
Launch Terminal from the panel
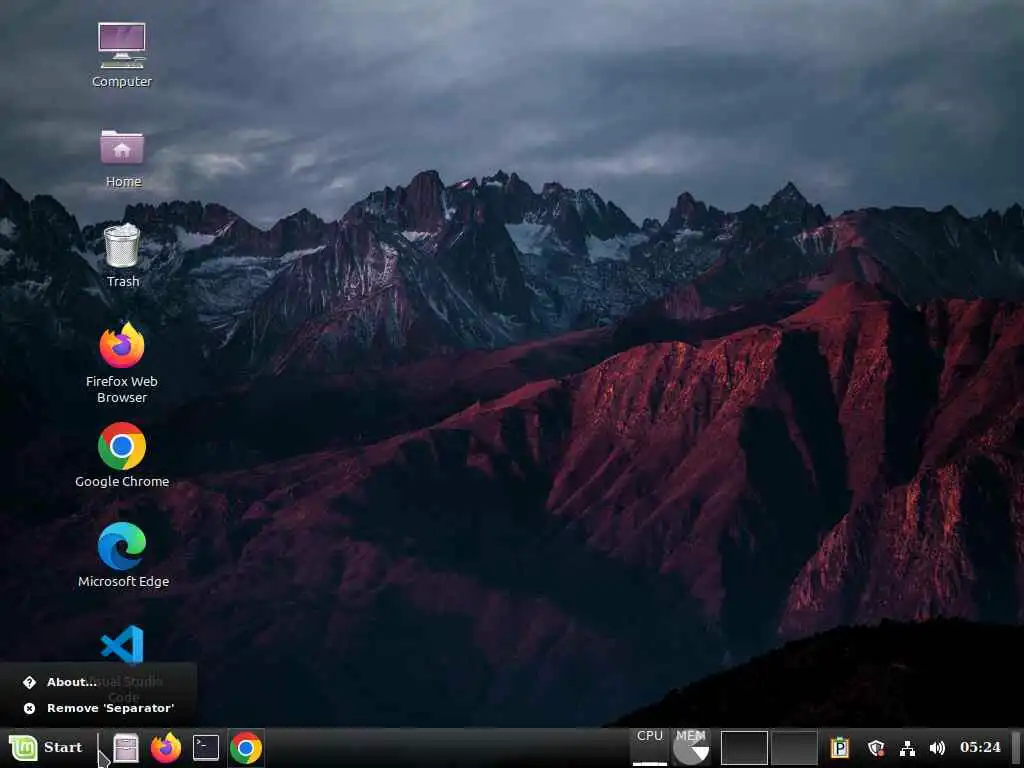click(x=206, y=748)
